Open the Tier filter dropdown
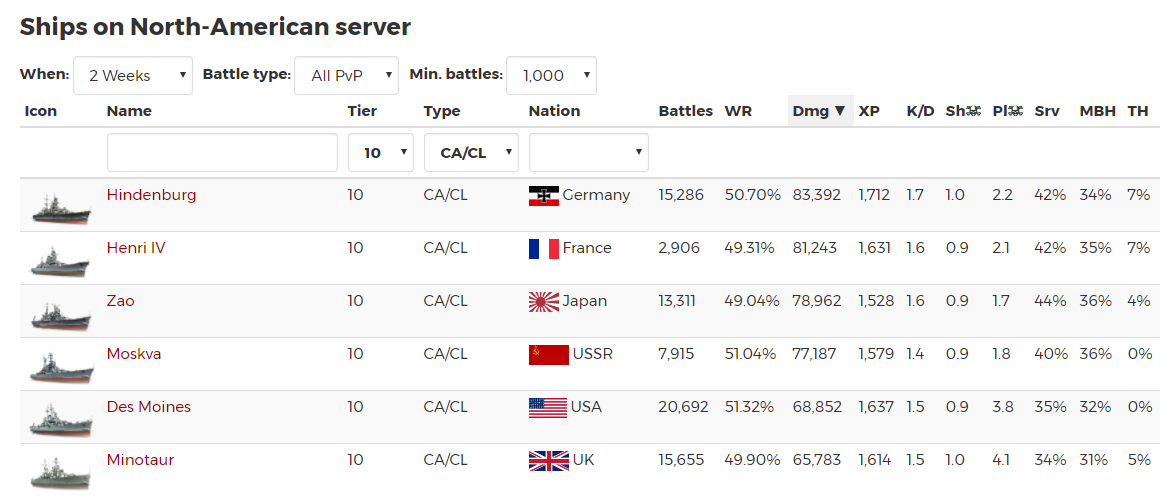 point(381,153)
